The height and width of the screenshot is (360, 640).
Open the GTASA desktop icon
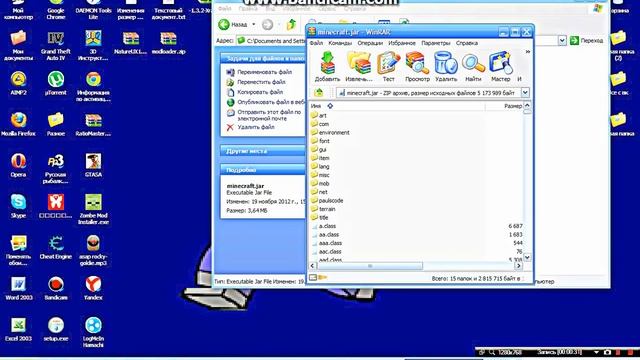click(x=93, y=165)
